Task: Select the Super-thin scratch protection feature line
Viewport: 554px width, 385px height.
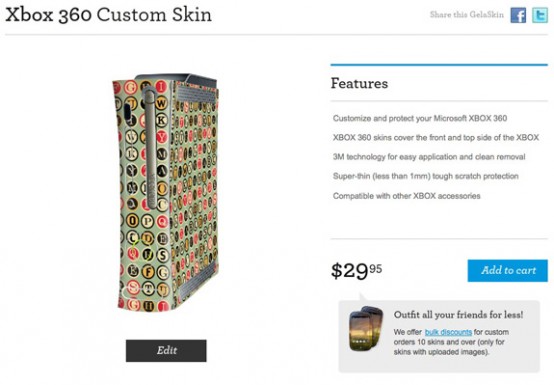Action: (x=426, y=176)
